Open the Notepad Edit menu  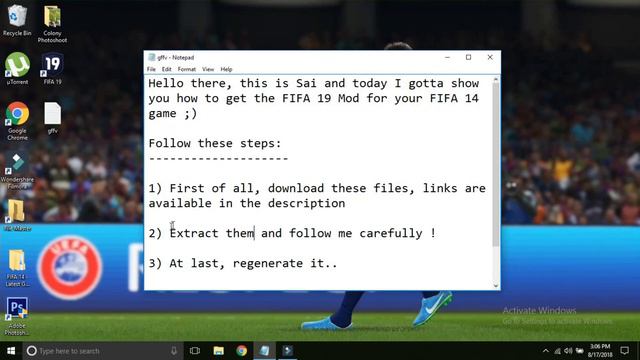(x=167, y=69)
